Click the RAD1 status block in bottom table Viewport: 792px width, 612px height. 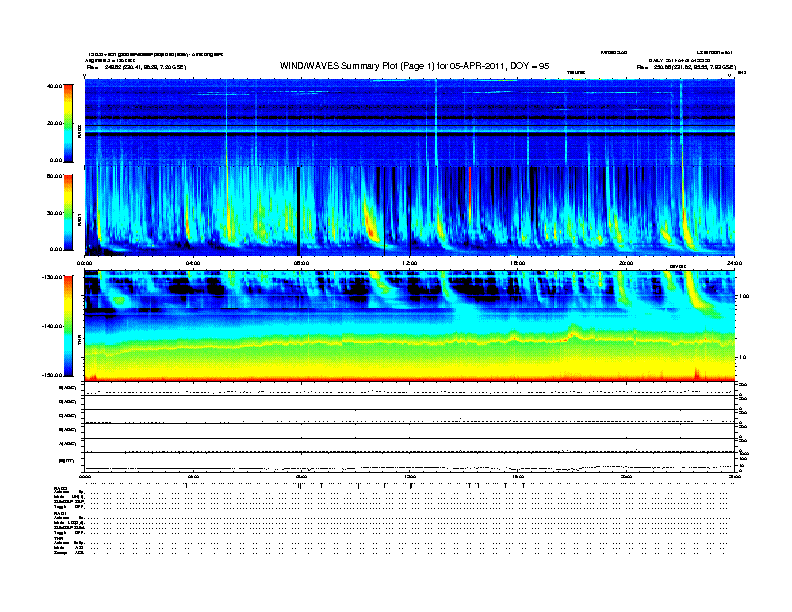click(69, 527)
